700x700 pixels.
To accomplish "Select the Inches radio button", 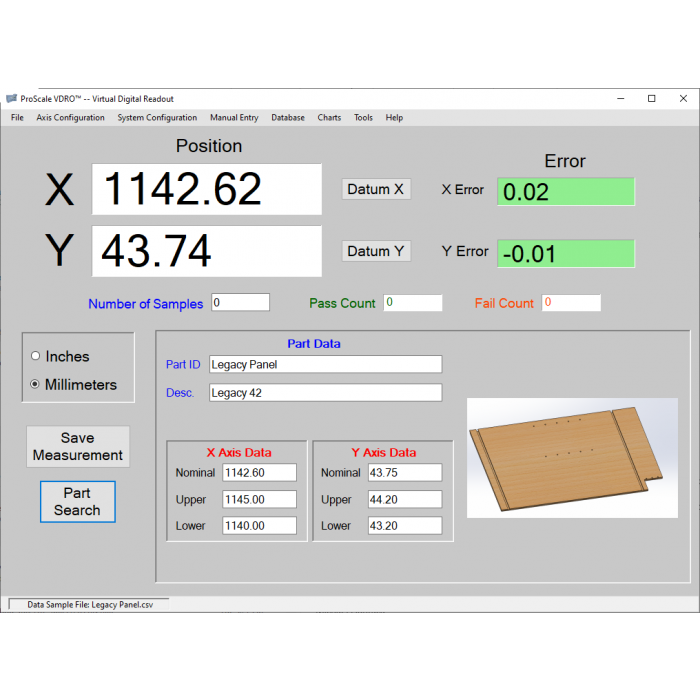I will [x=35, y=356].
